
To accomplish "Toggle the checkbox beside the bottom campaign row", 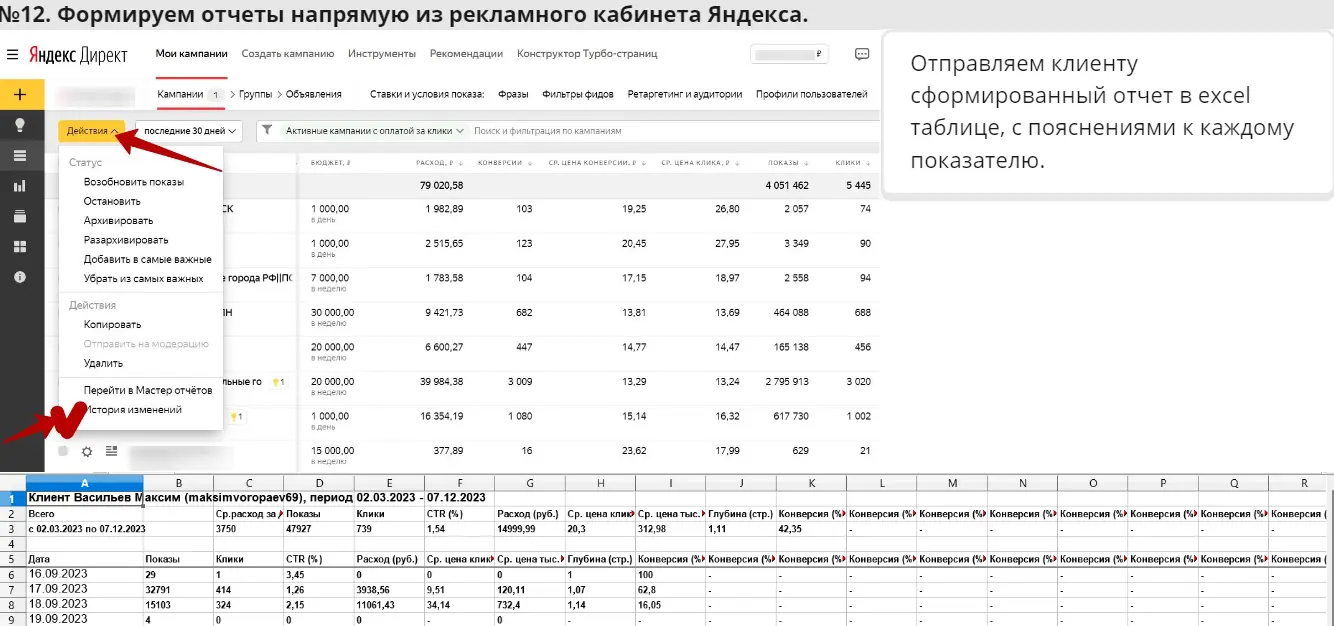I will [62, 452].
